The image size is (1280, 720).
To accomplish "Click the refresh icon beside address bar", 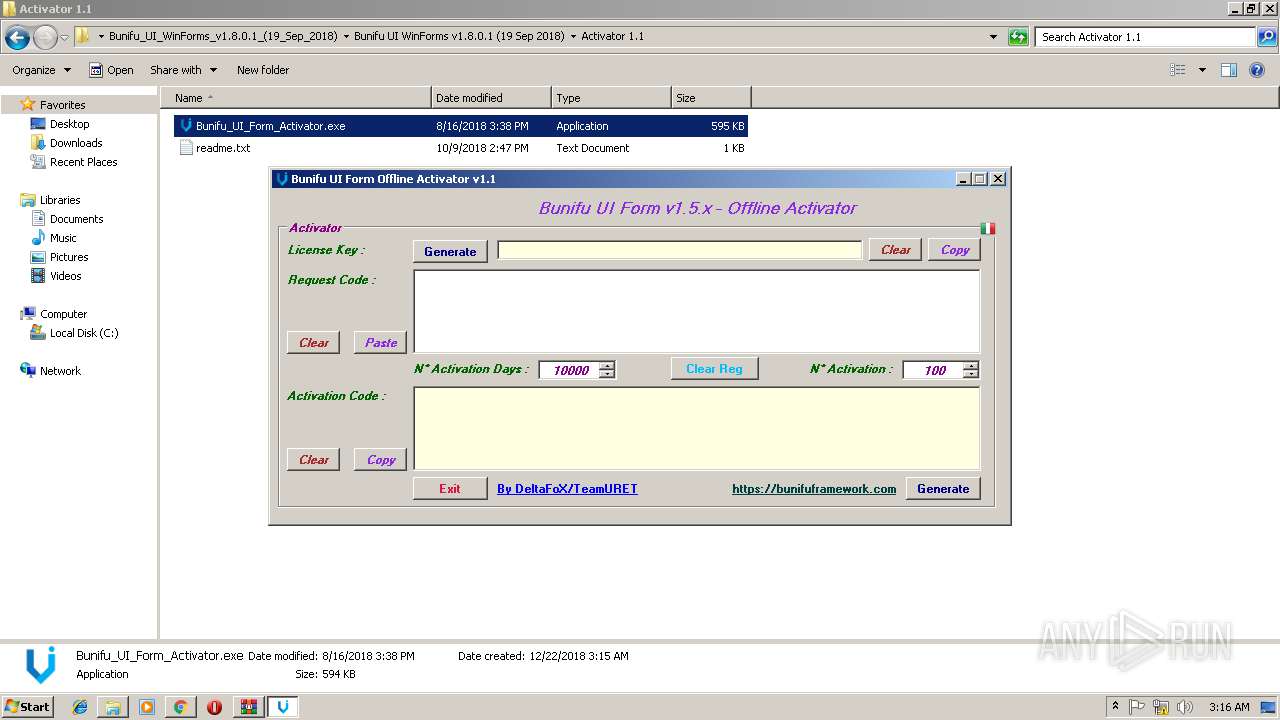I will point(1018,37).
